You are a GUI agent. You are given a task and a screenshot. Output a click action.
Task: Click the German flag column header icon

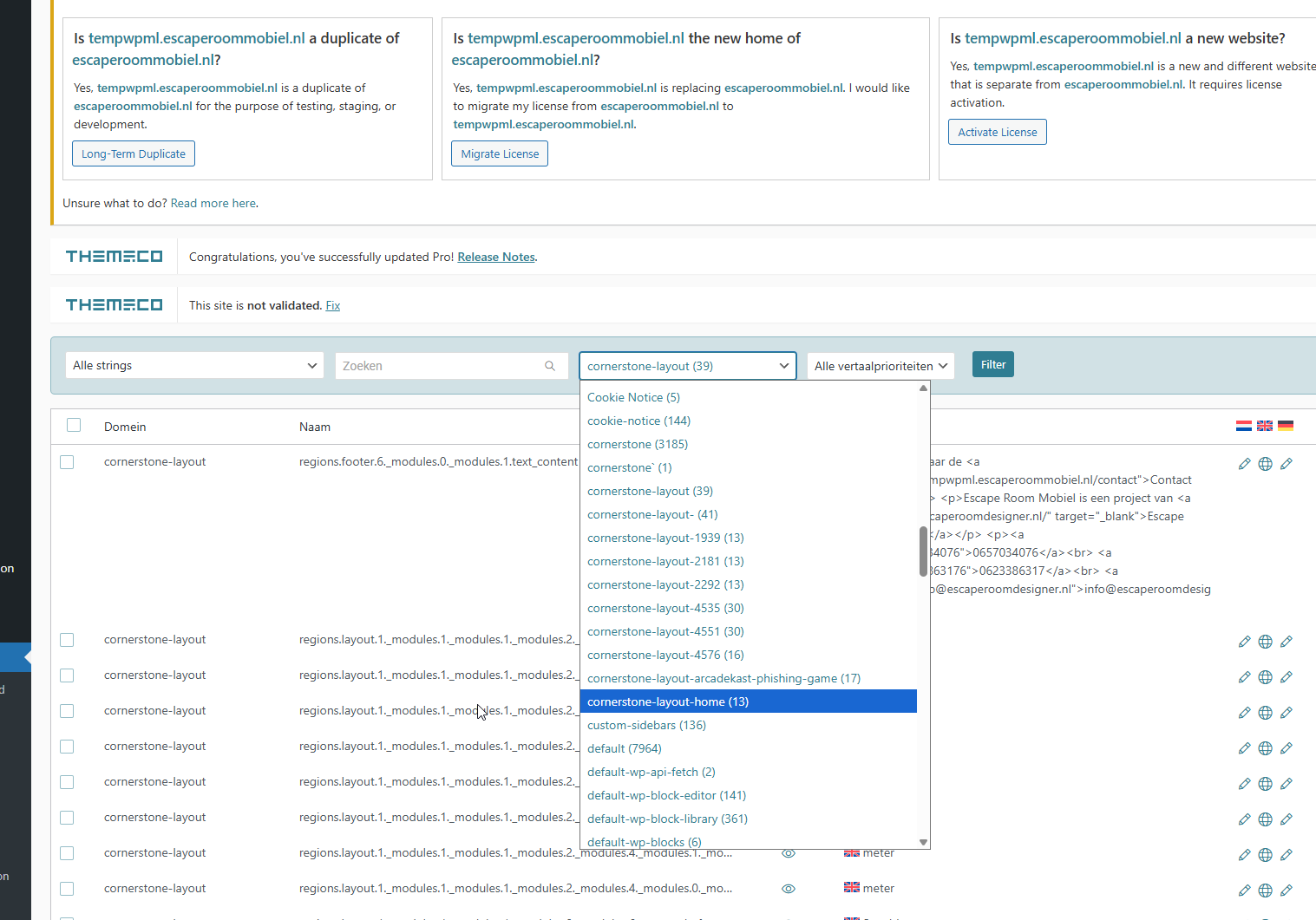pyautogui.click(x=1286, y=426)
